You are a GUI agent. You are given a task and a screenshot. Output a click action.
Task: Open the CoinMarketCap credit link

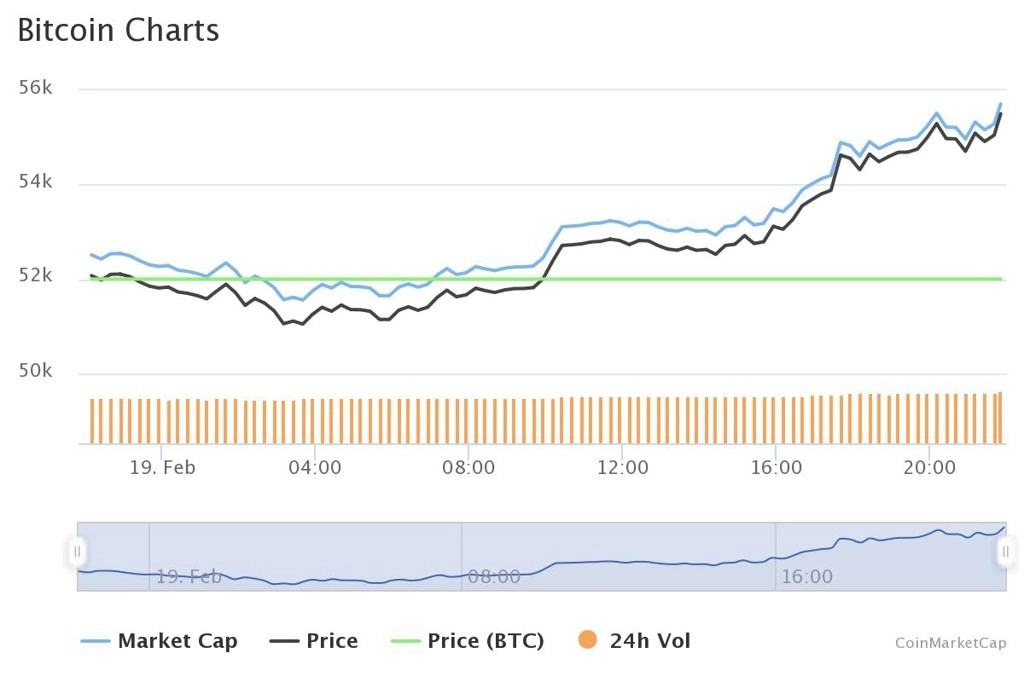pos(950,643)
